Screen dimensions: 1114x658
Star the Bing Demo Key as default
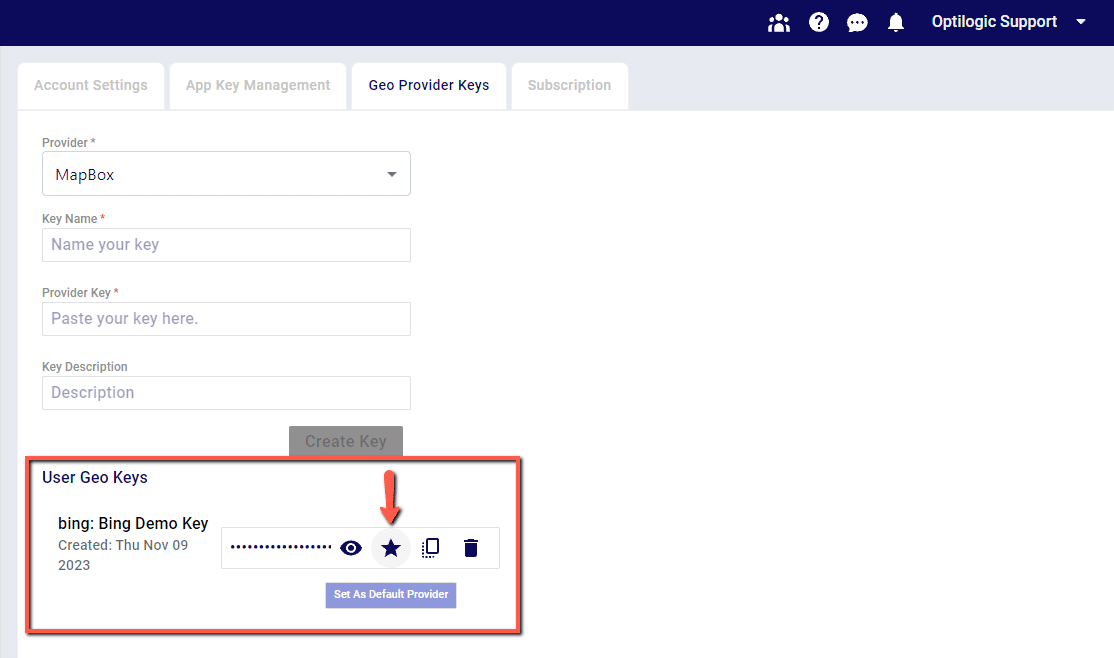coord(391,548)
